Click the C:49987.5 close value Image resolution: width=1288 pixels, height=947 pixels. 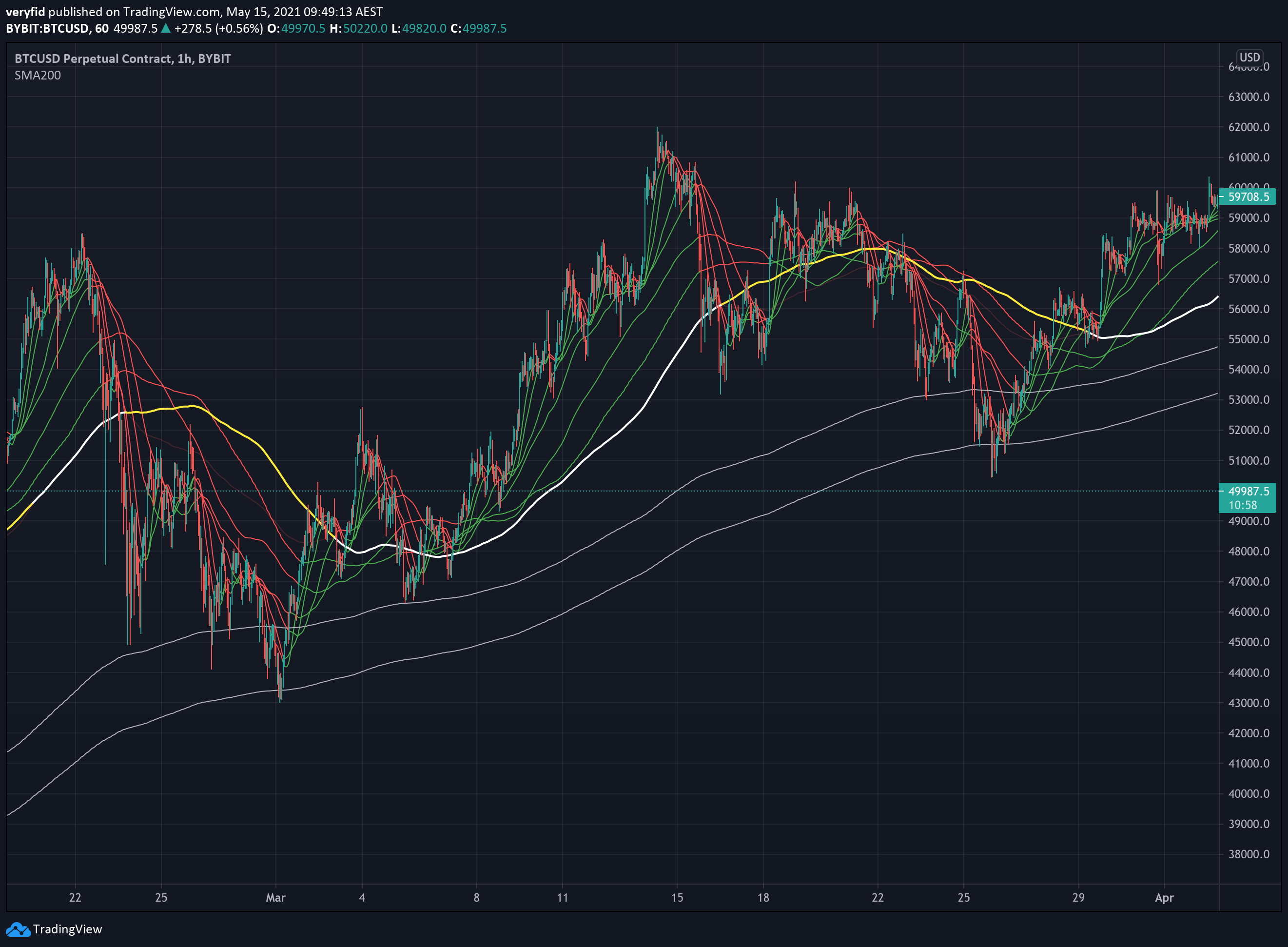click(478, 29)
